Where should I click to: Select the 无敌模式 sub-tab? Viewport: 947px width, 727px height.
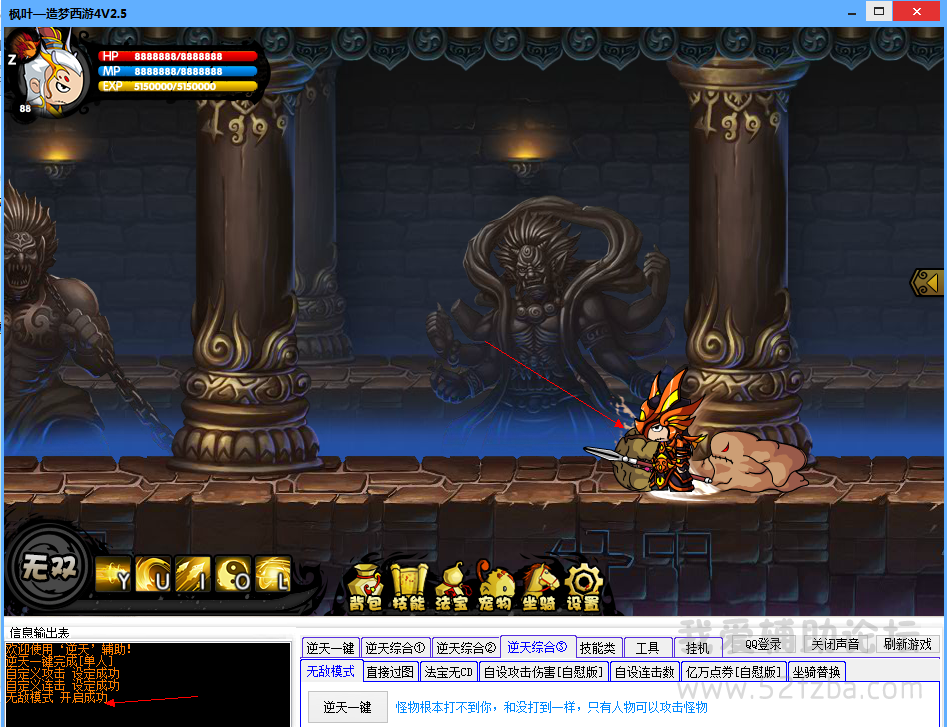click(x=331, y=671)
